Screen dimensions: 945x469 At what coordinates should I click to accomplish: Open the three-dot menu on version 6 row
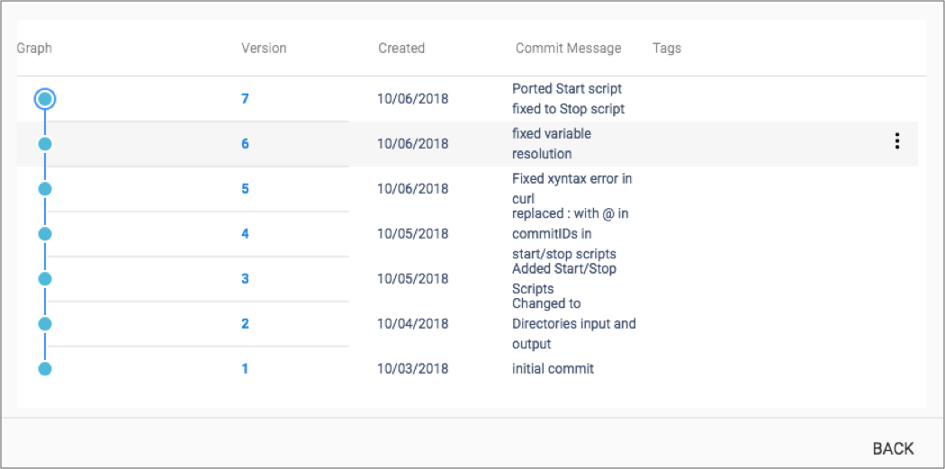tap(897, 142)
